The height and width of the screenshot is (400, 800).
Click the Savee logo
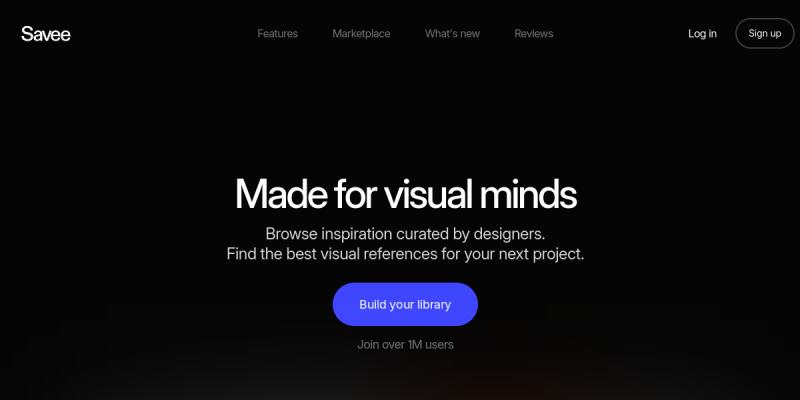pyautogui.click(x=46, y=34)
